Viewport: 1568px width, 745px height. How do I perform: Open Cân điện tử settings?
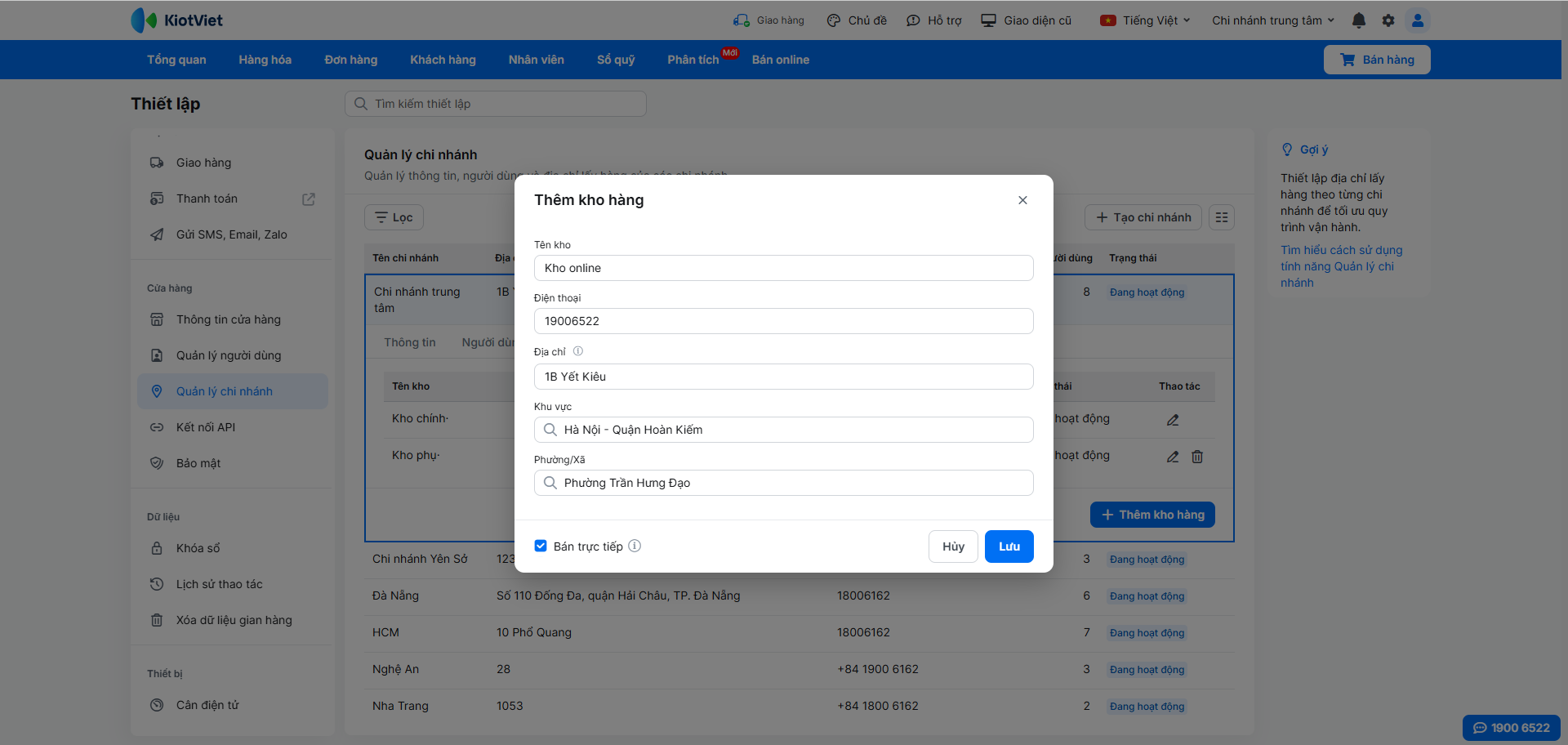(233, 705)
